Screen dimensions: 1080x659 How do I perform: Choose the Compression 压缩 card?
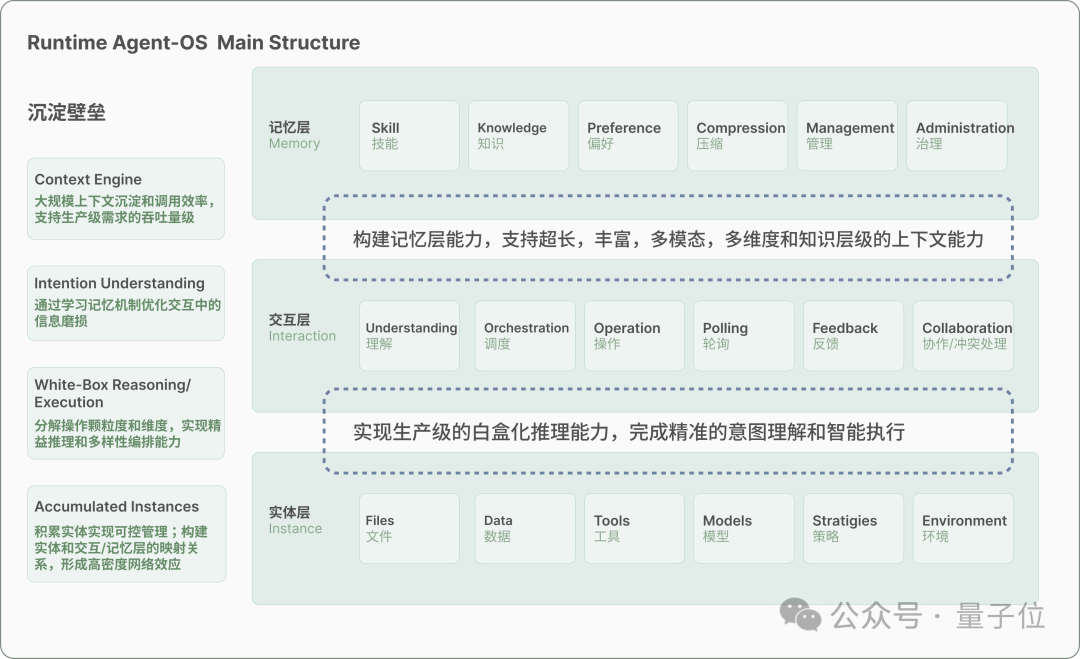click(x=738, y=136)
